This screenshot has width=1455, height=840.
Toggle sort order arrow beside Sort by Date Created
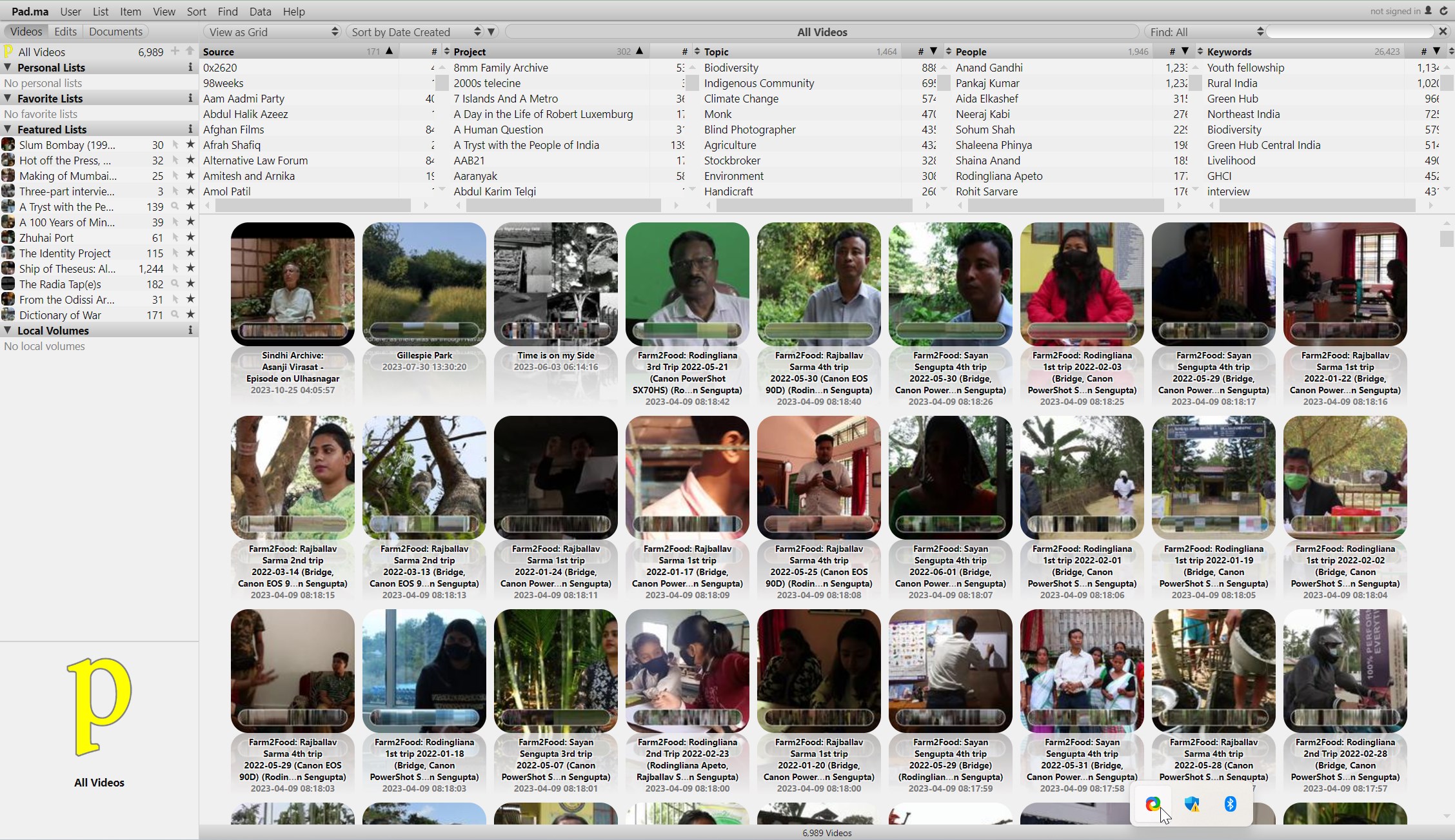tap(491, 32)
